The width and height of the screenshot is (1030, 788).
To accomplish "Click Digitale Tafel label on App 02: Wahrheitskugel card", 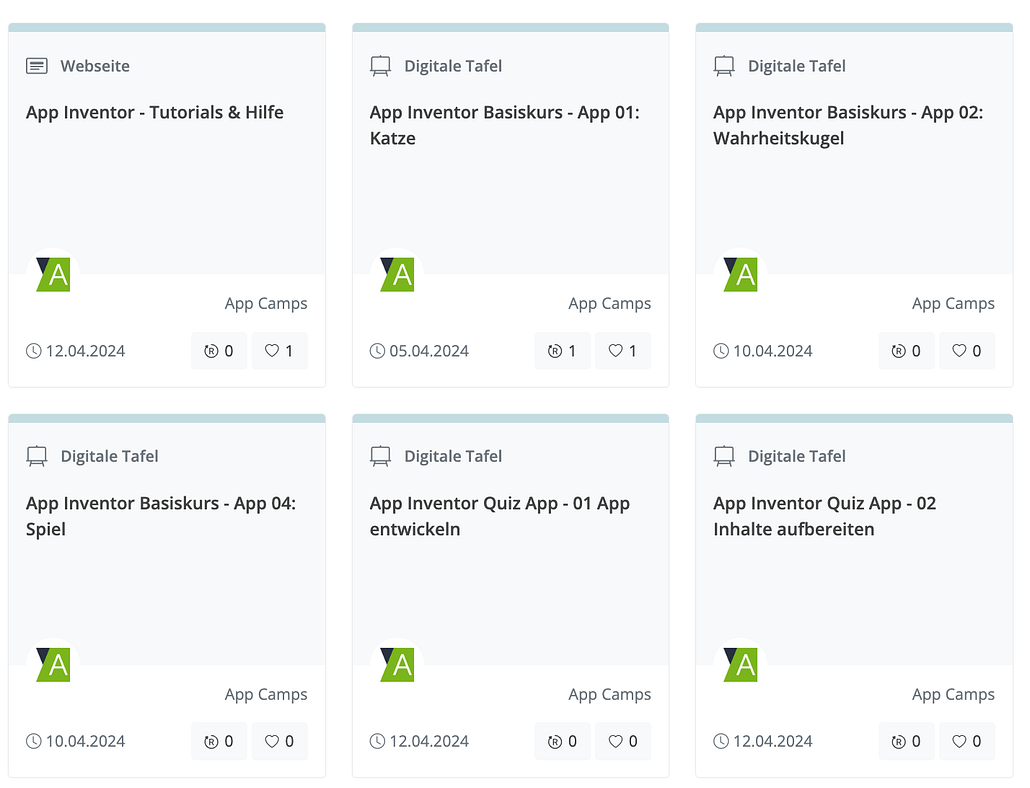I will tap(797, 66).
